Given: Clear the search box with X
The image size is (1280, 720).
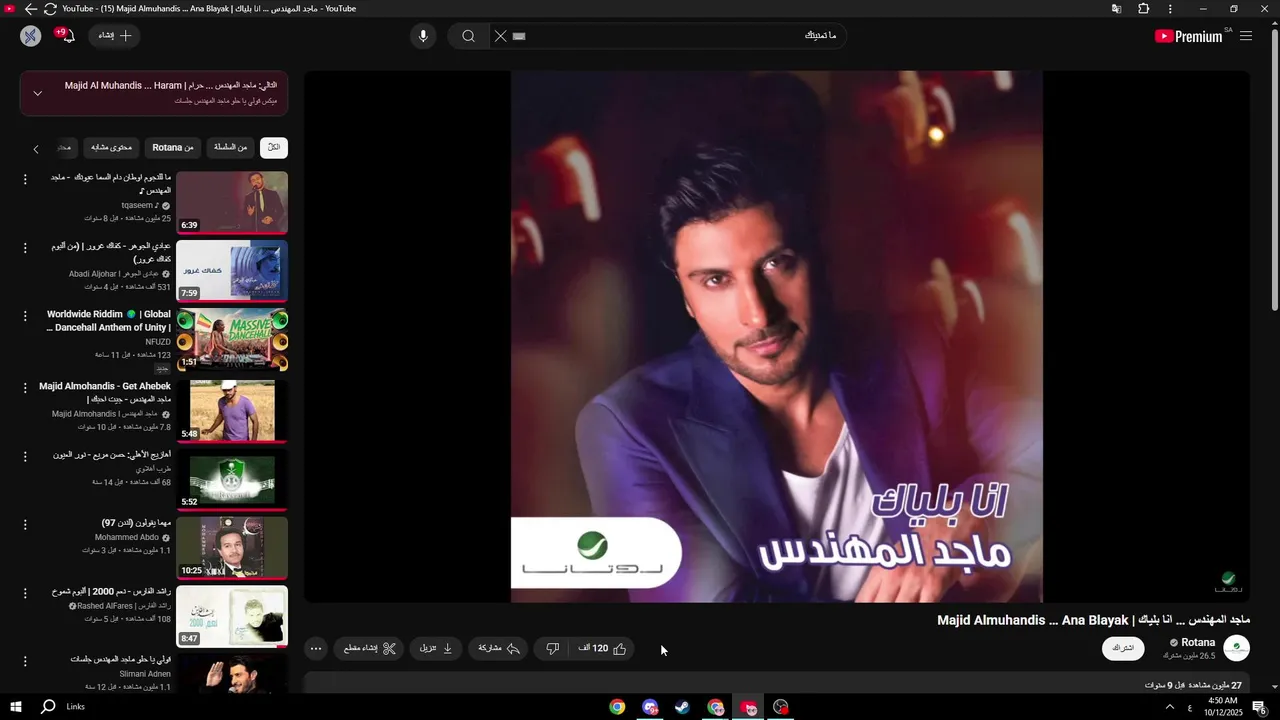Looking at the screenshot, I should pos(500,36).
